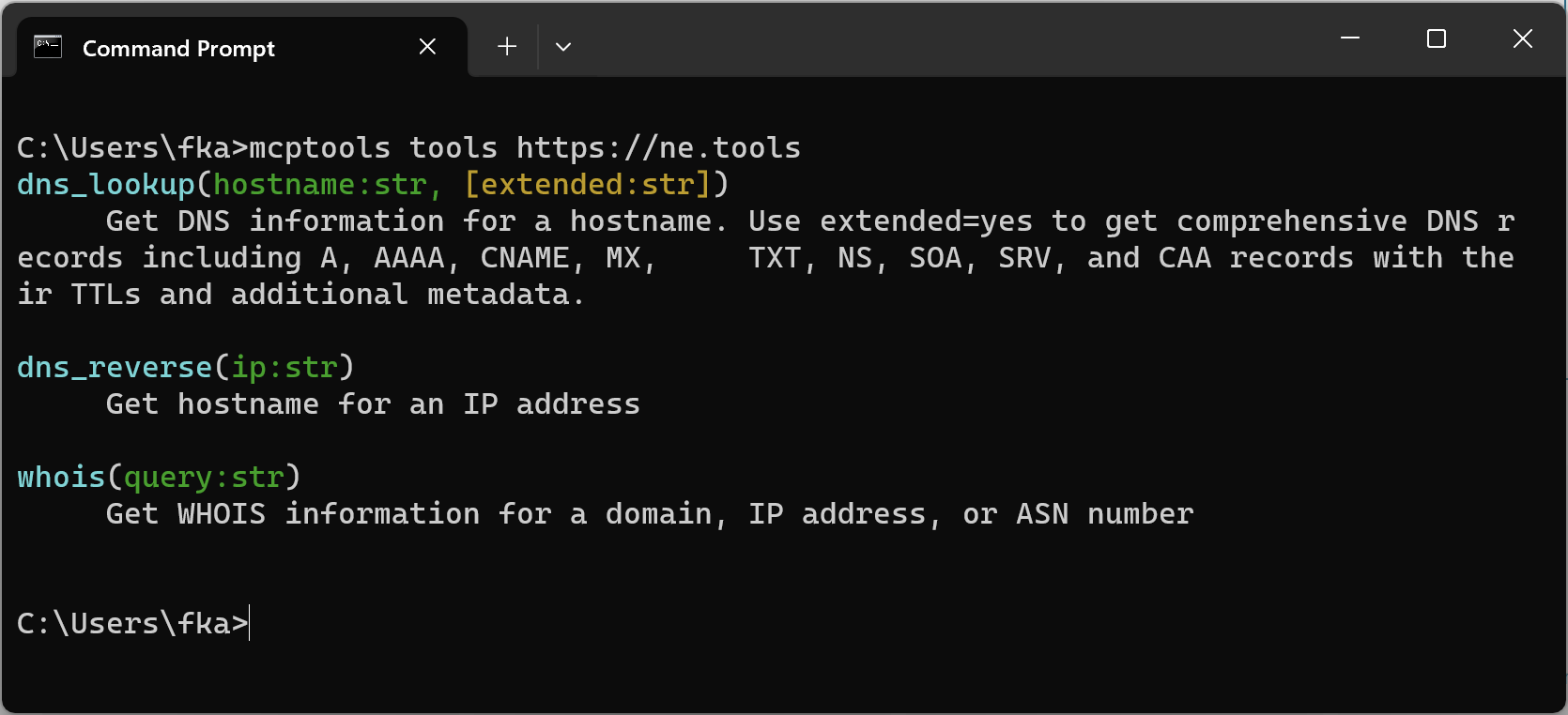
Task: Click the empty title bar drag area
Action: (939, 42)
